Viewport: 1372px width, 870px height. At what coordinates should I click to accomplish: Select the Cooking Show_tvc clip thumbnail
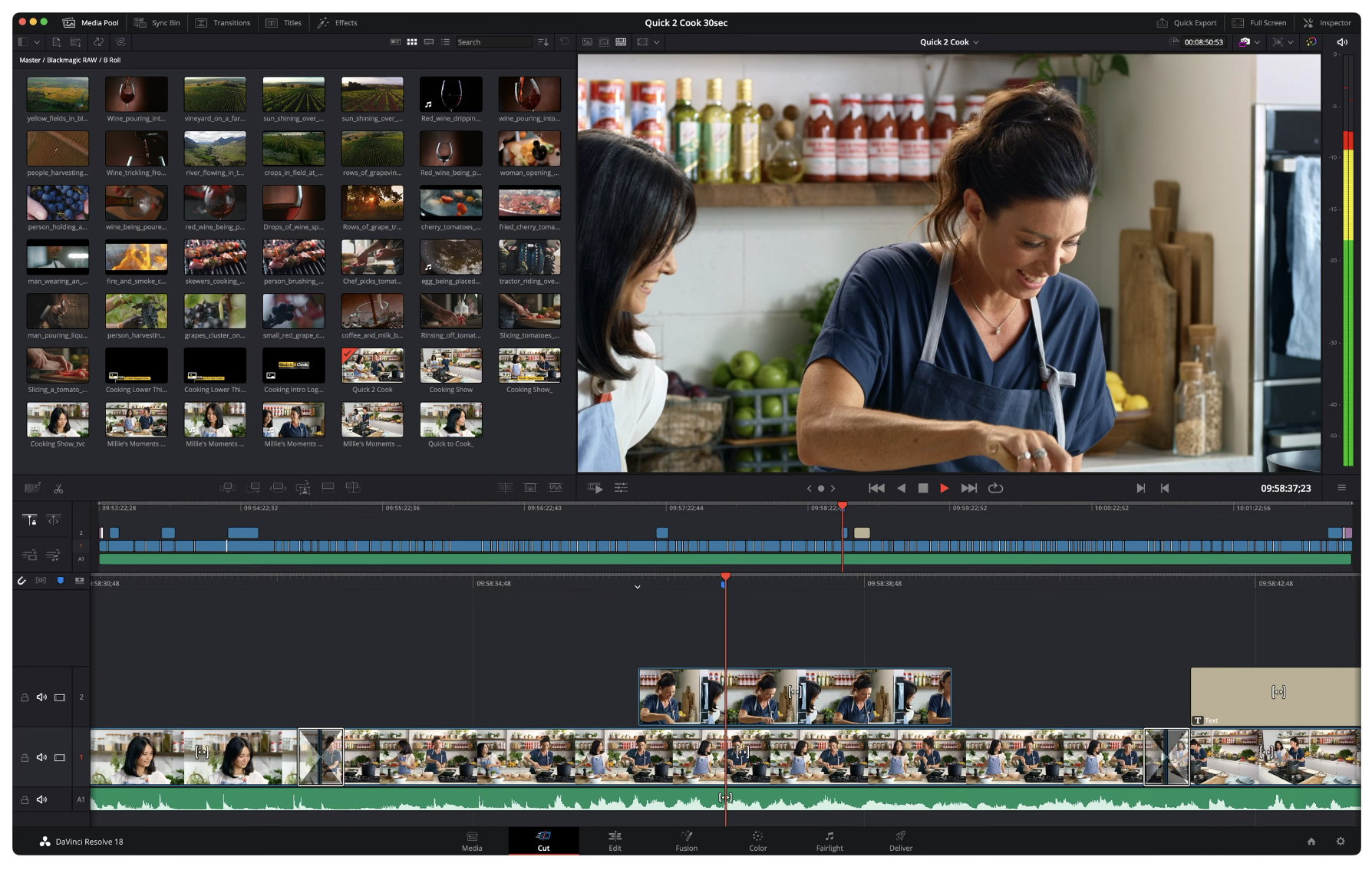coord(58,420)
